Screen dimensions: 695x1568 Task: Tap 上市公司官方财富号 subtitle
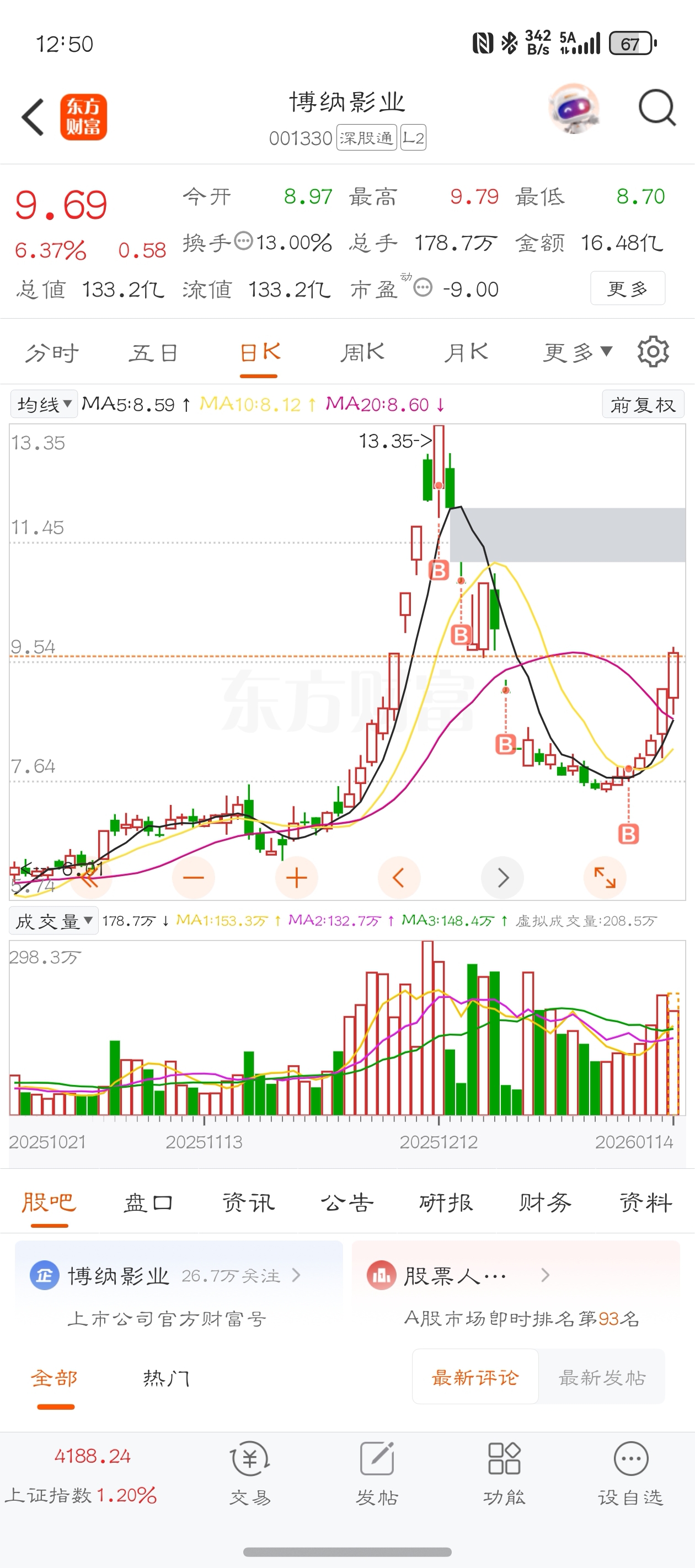point(167,1319)
